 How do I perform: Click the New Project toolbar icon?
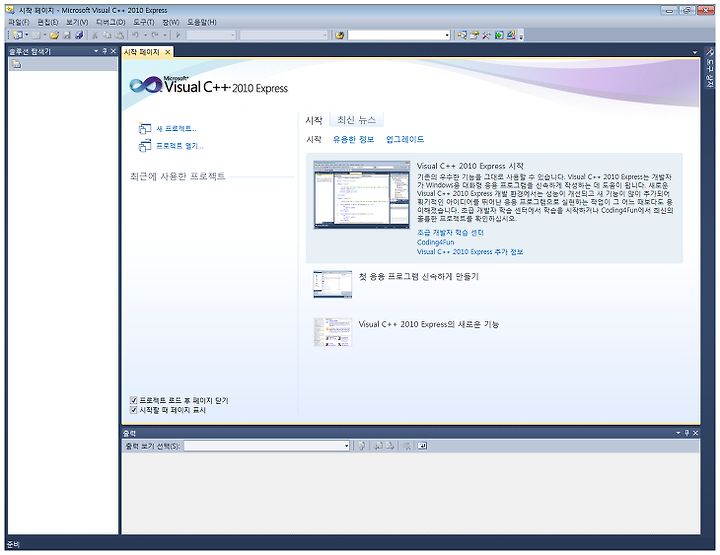[x=18, y=35]
